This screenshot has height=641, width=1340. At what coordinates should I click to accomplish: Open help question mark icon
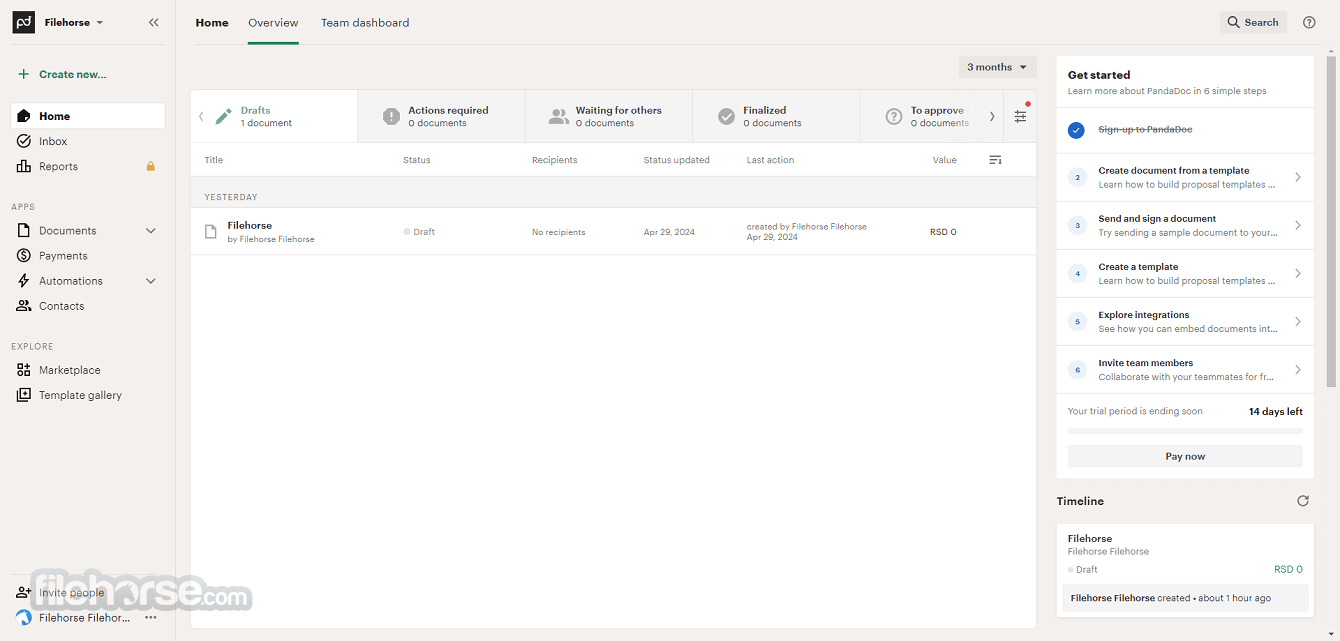[1309, 22]
